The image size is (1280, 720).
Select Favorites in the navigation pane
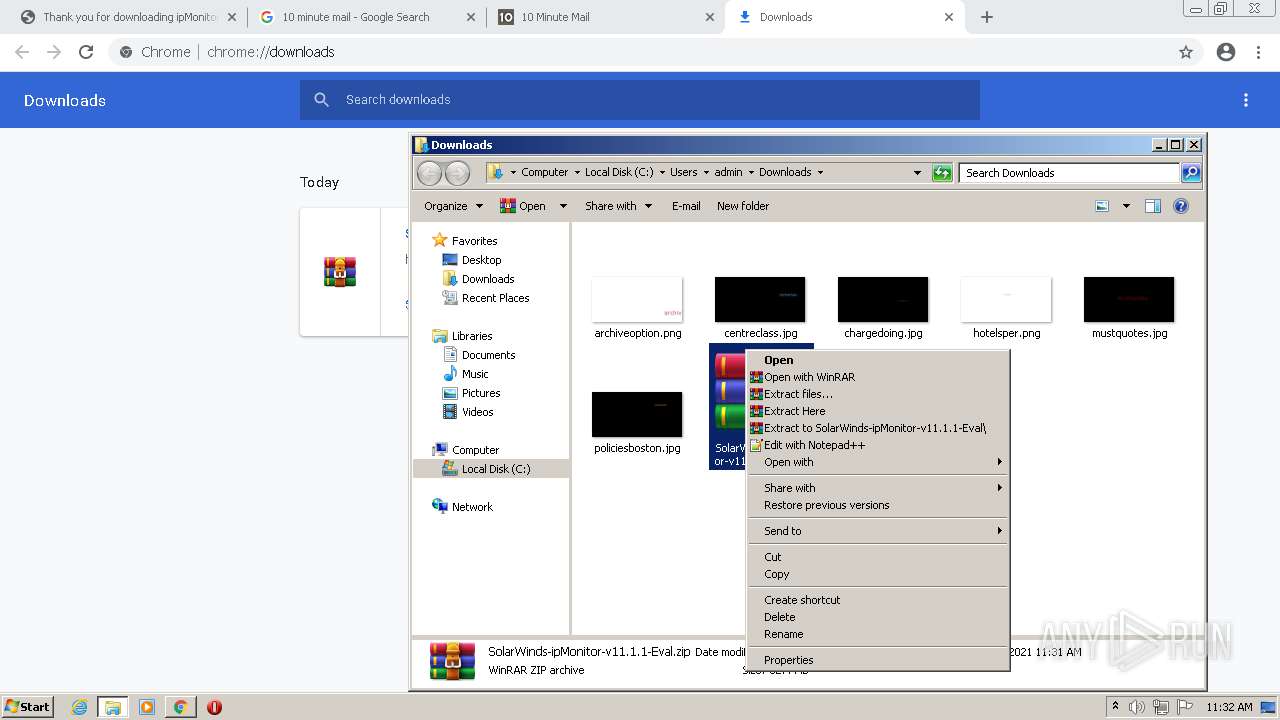(x=474, y=241)
